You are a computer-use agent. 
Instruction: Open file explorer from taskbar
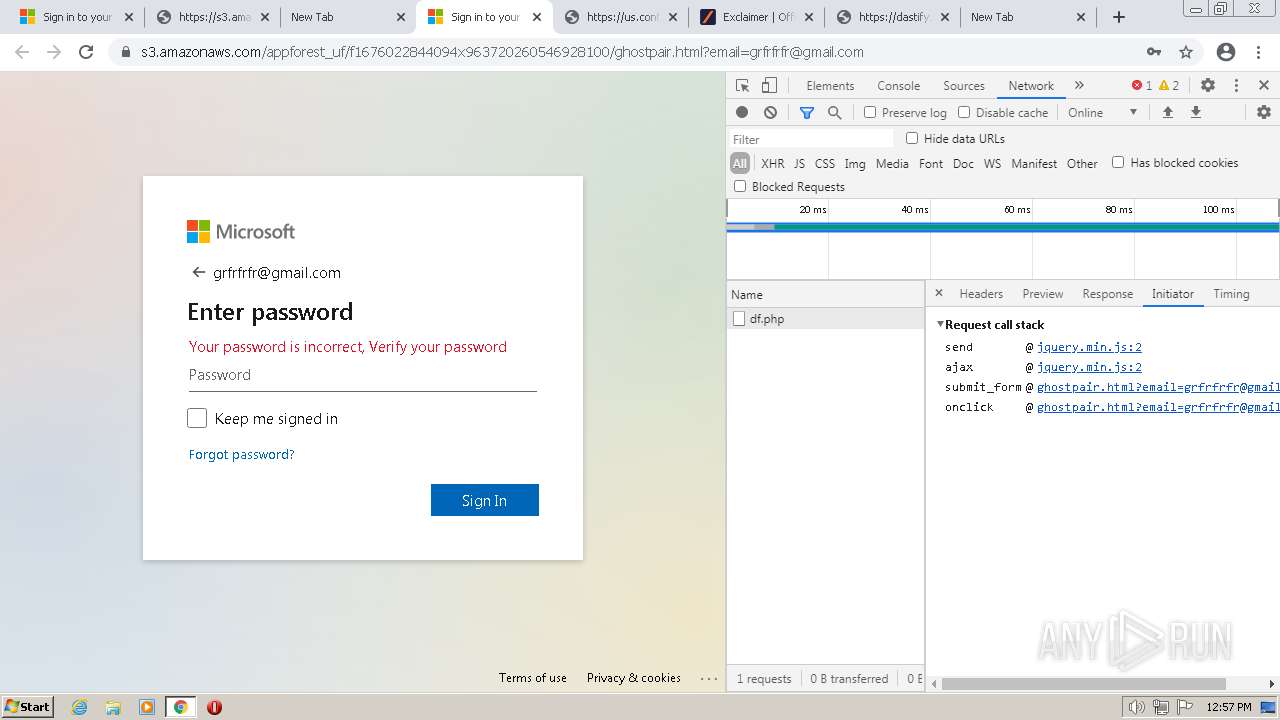113,707
